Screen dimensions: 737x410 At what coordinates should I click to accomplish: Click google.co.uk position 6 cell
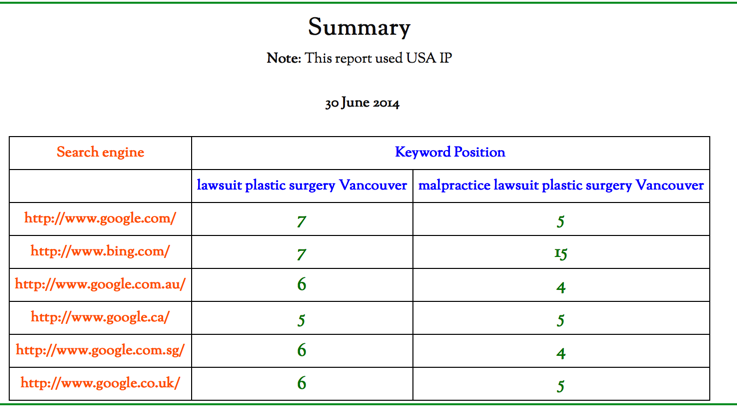click(301, 384)
